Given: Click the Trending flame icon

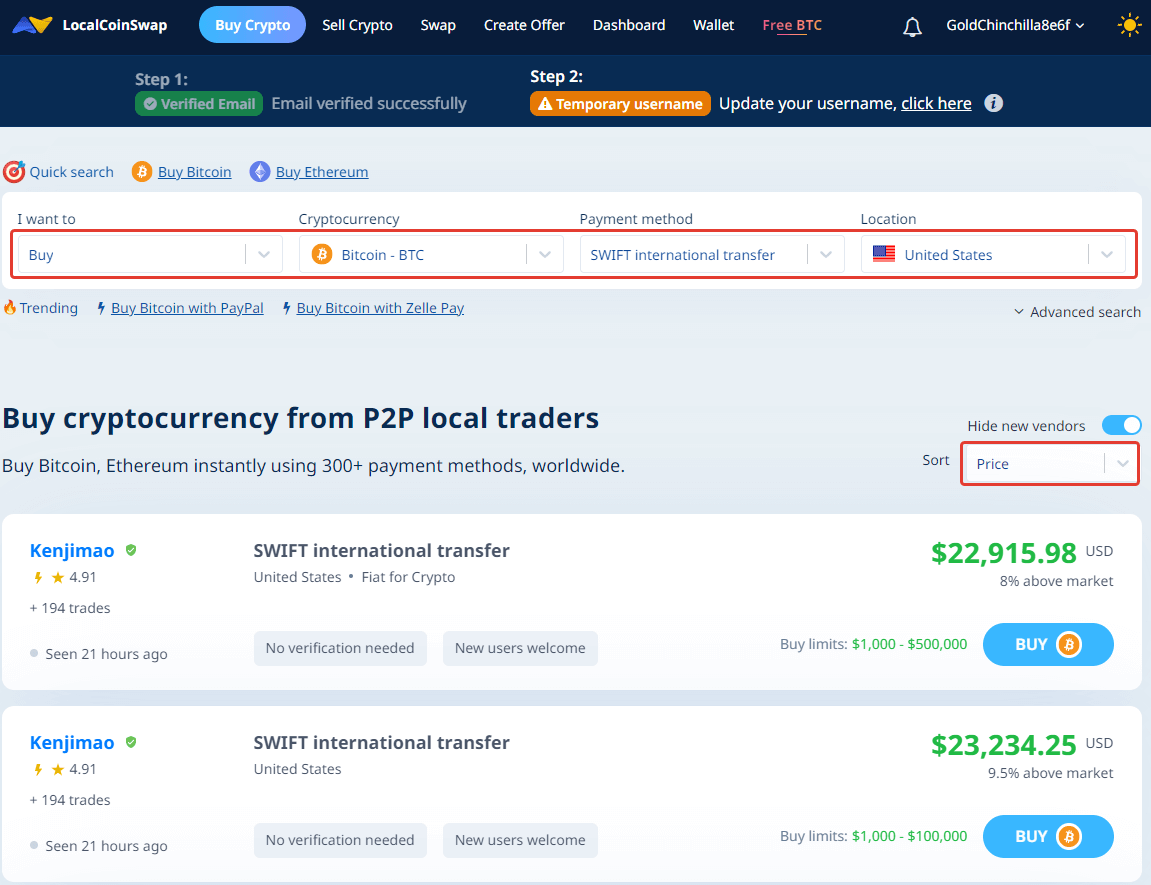Looking at the screenshot, I should tap(10, 307).
